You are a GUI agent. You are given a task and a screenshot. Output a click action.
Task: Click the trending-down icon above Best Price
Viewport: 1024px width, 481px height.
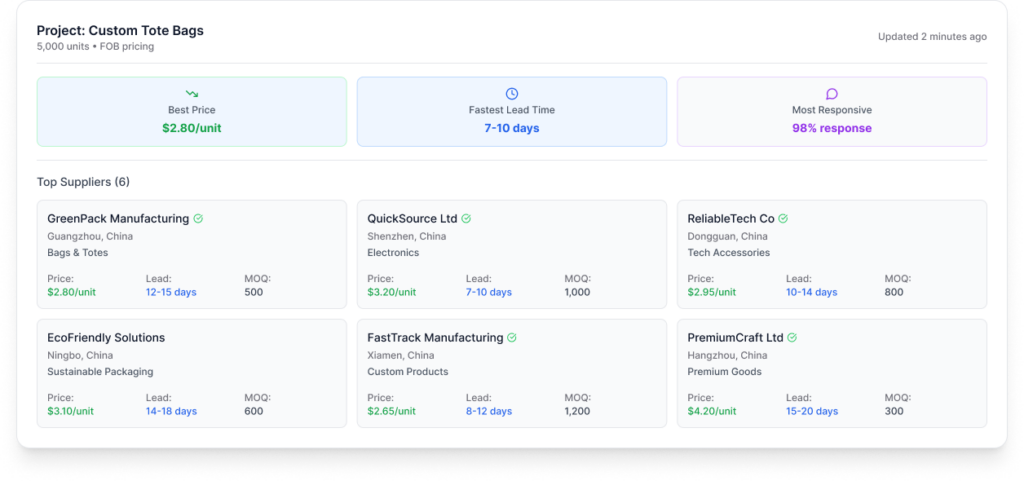(x=192, y=94)
